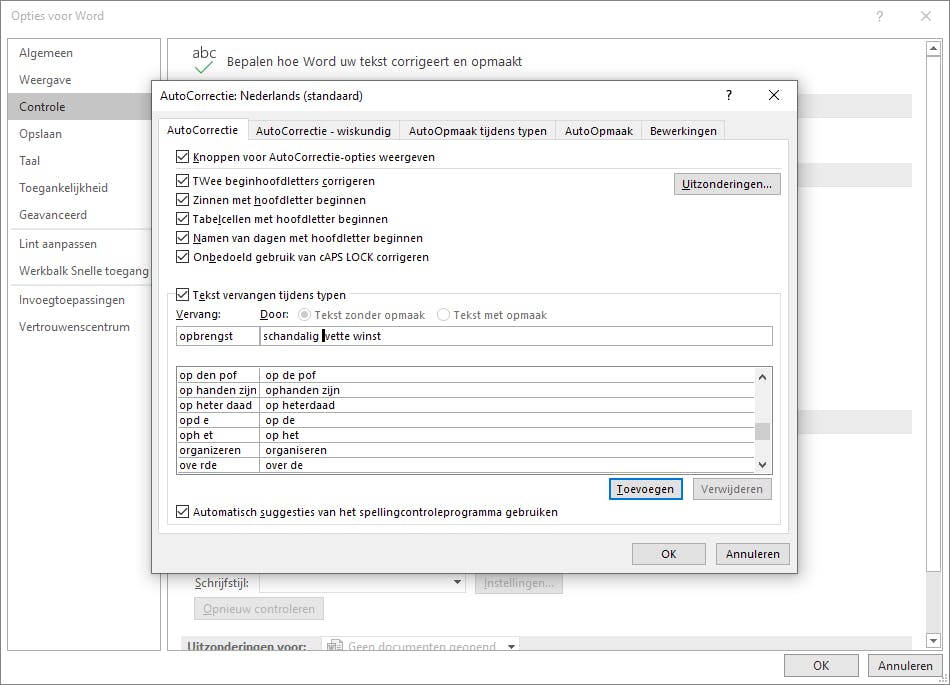Image resolution: width=950 pixels, height=685 pixels.
Task: Open the Taal options category
Action: [x=80, y=160]
